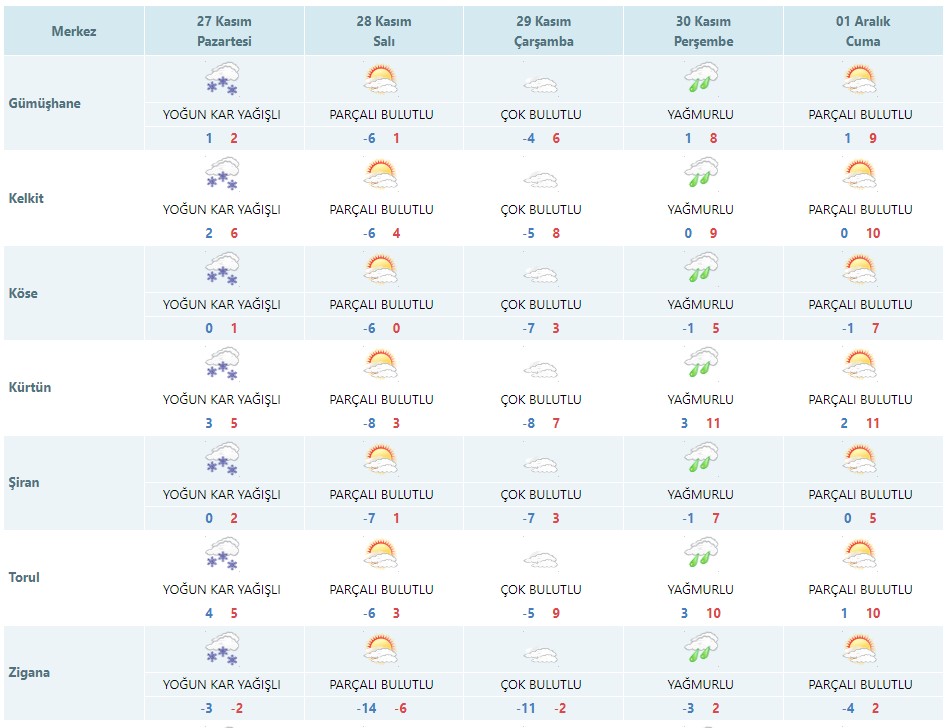Click Gümüşhane's cloudy icon for 29 Kasım
952x728 pixels.
[x=541, y=84]
